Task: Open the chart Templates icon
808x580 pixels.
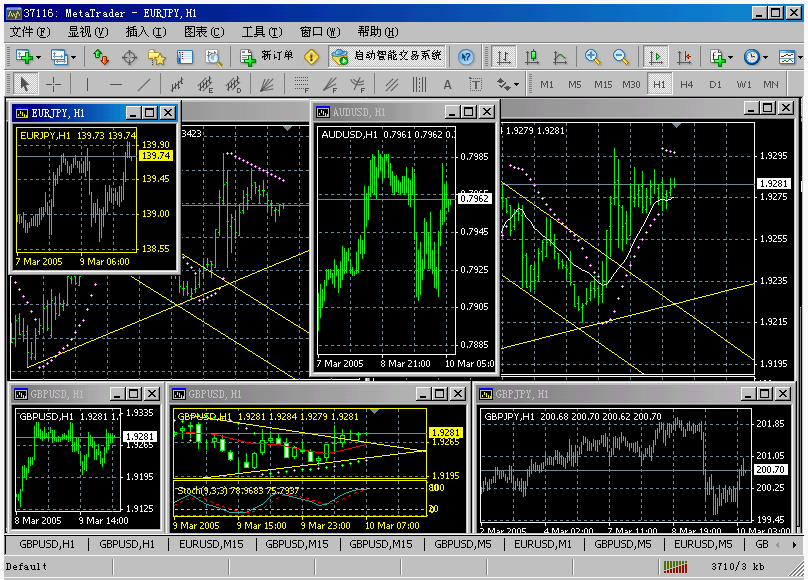Action: (x=787, y=57)
